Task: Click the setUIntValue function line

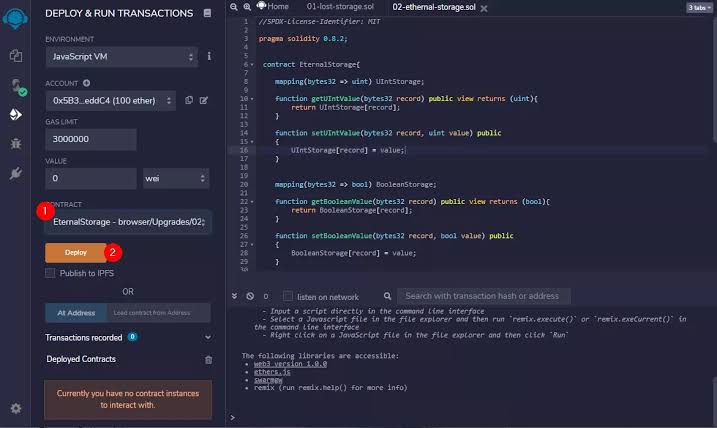Action: 388,133
